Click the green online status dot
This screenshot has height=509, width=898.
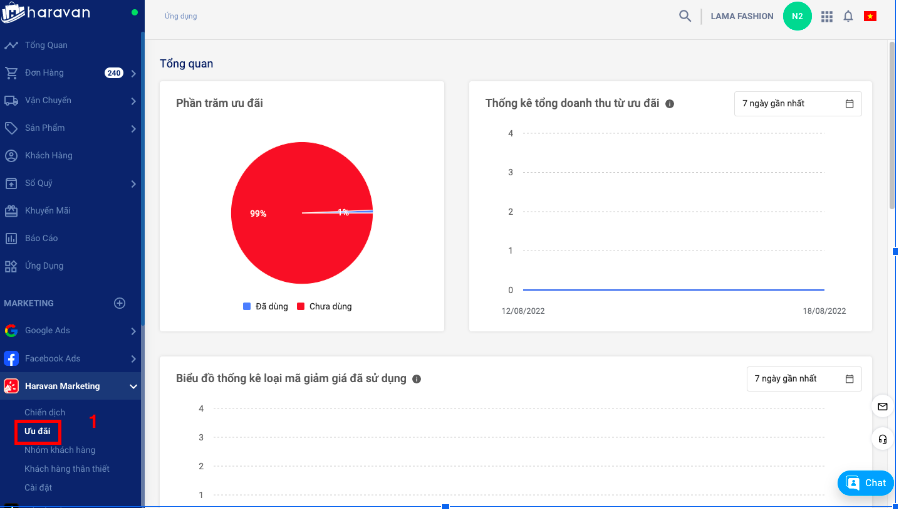135,12
